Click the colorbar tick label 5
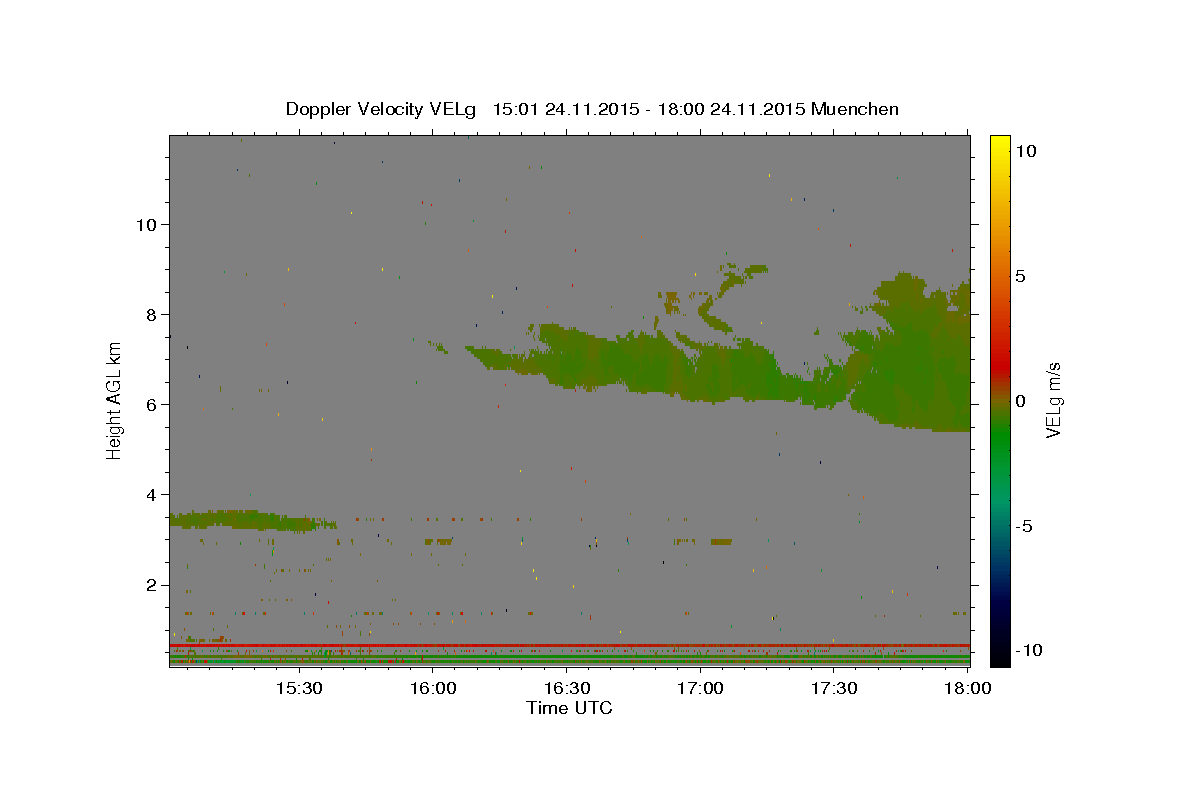The width and height of the screenshot is (1200, 800). 1020,276
